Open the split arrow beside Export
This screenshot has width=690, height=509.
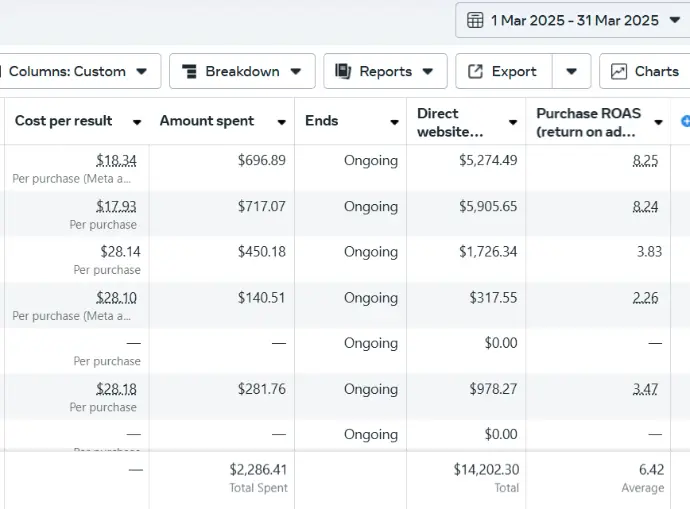pyautogui.click(x=571, y=71)
